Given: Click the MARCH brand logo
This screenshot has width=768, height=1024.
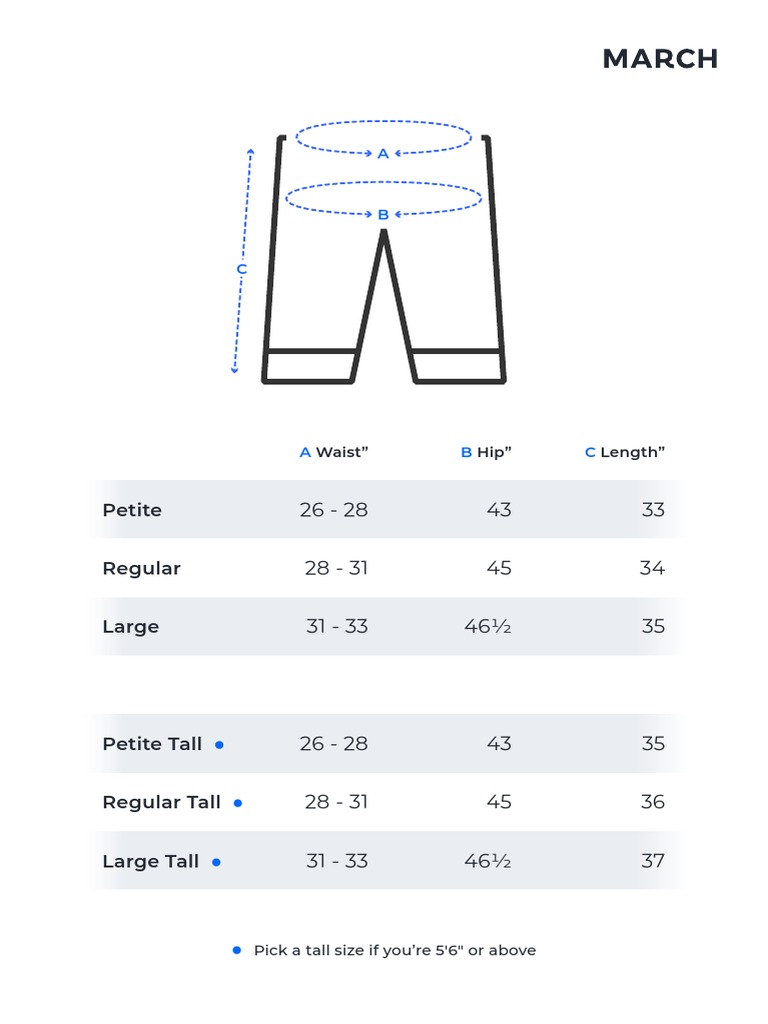Looking at the screenshot, I should click(x=660, y=59).
